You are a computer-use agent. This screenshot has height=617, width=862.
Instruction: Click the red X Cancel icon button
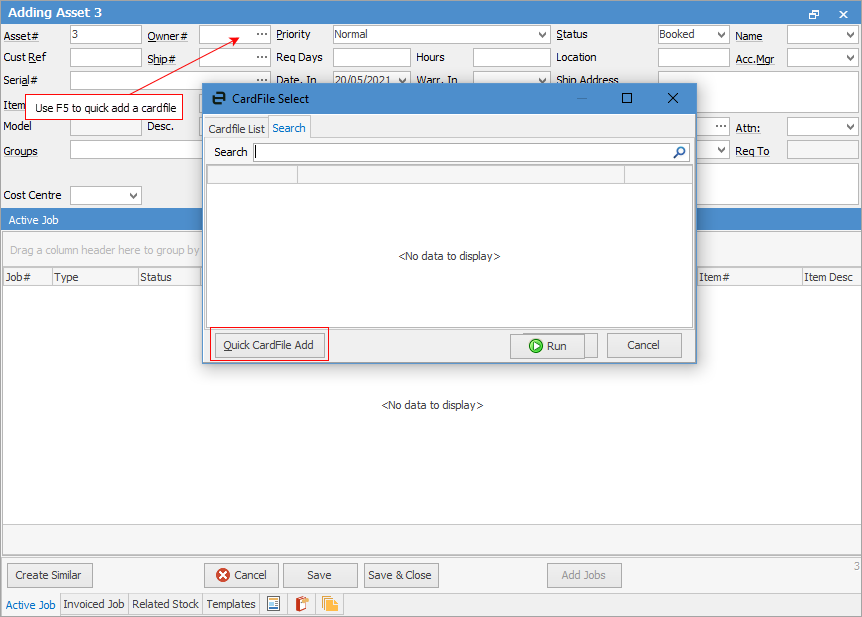[224, 575]
